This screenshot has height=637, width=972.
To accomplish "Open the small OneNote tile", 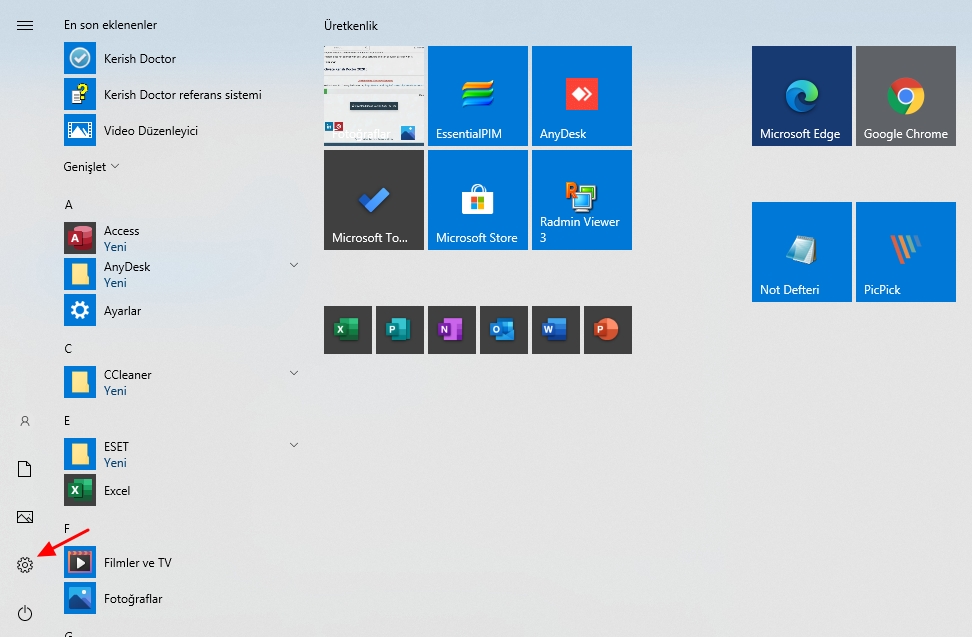I will 452,330.
